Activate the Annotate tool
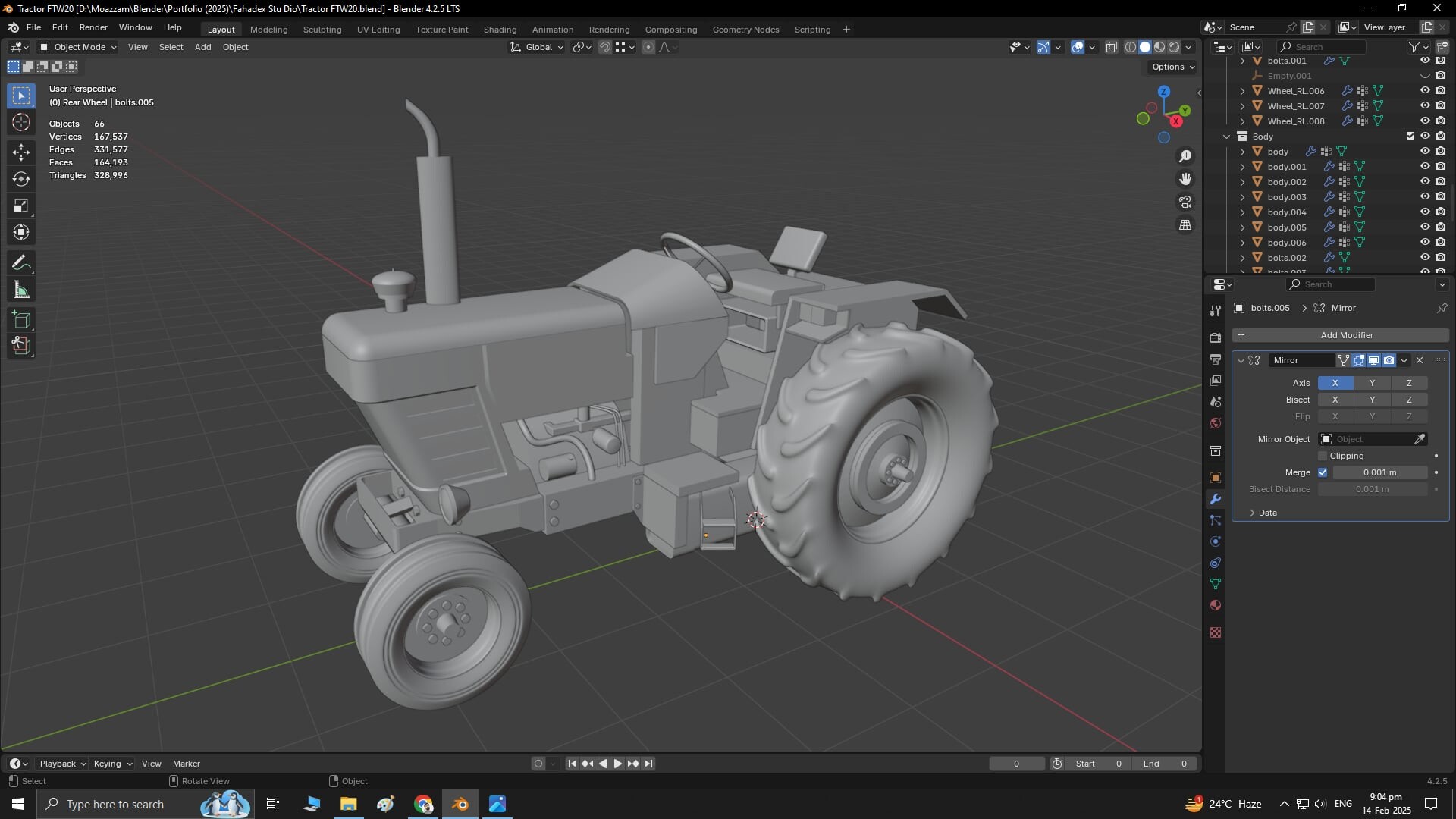Image resolution: width=1456 pixels, height=819 pixels. click(20, 262)
